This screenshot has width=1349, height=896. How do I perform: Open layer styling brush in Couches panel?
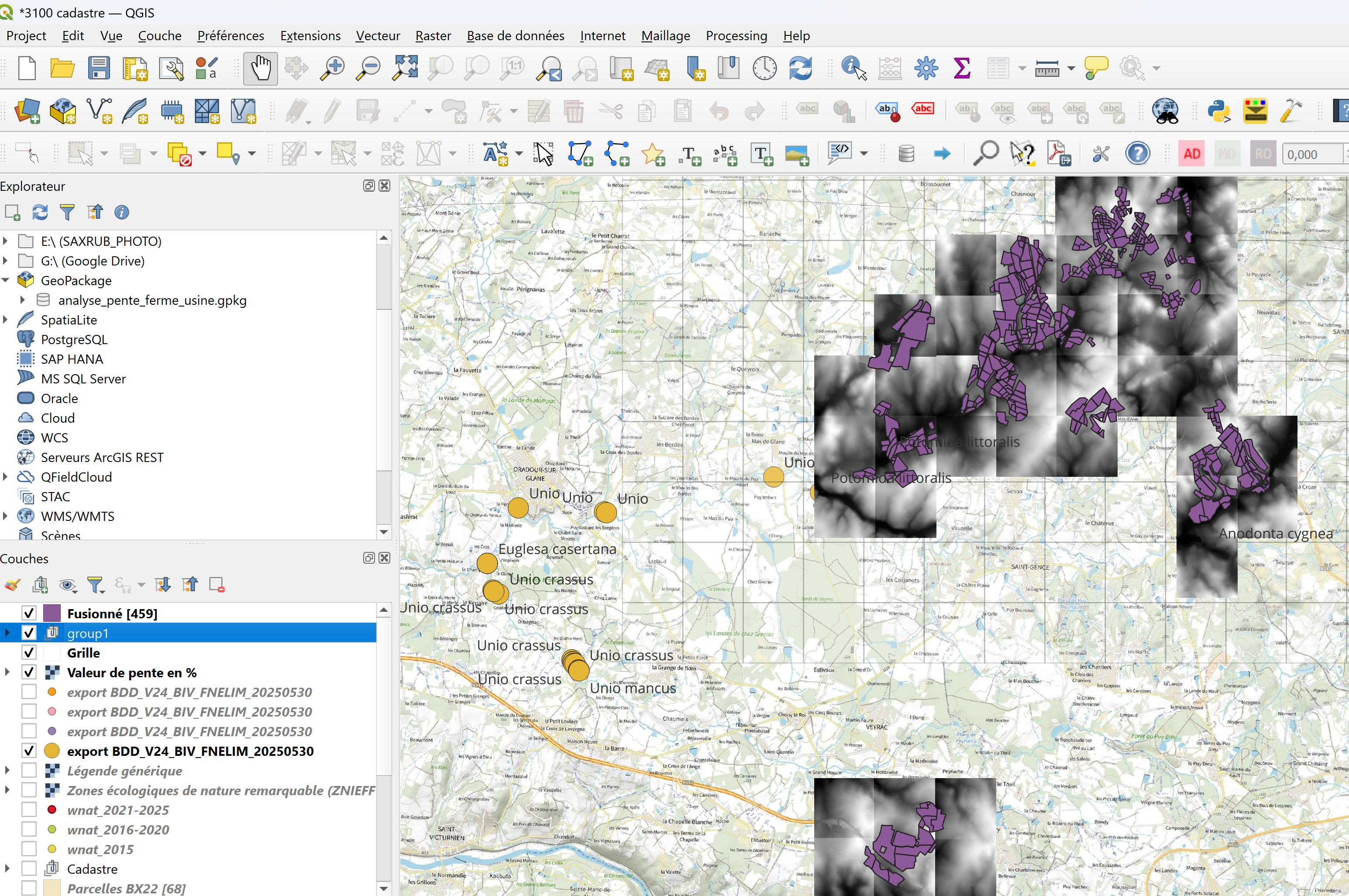[x=12, y=585]
